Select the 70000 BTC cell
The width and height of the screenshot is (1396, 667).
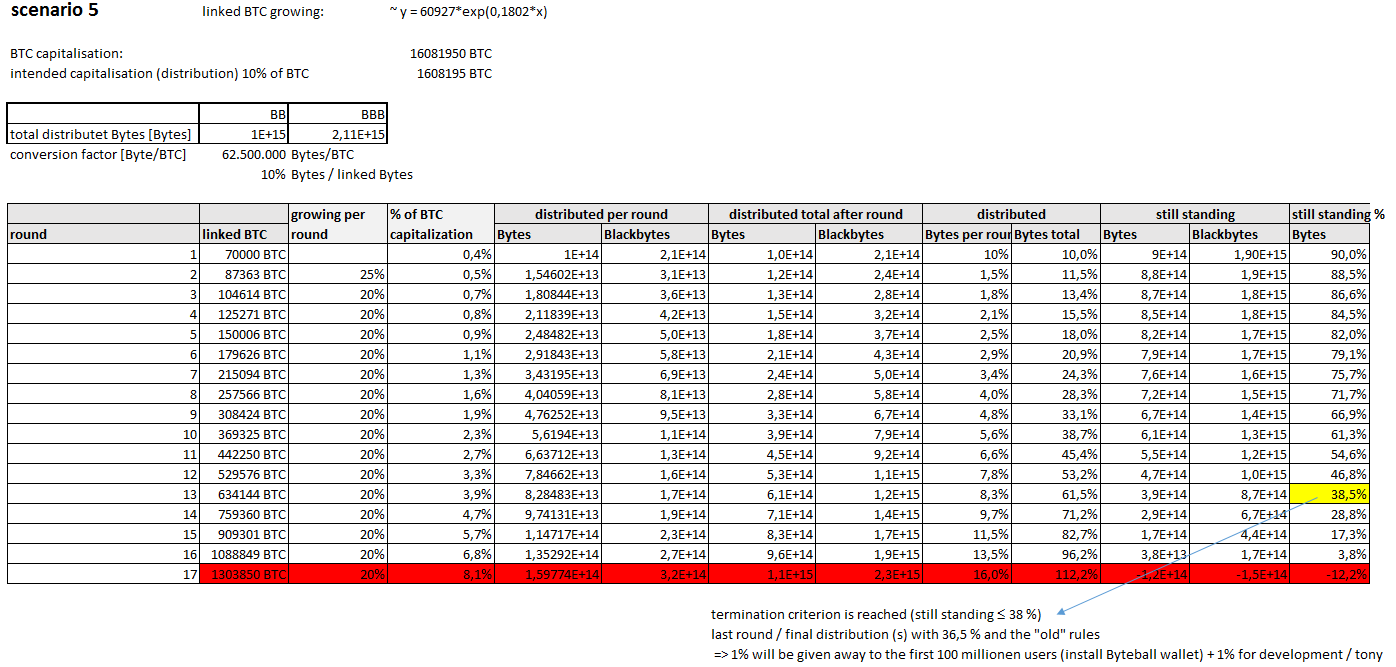tap(244, 254)
